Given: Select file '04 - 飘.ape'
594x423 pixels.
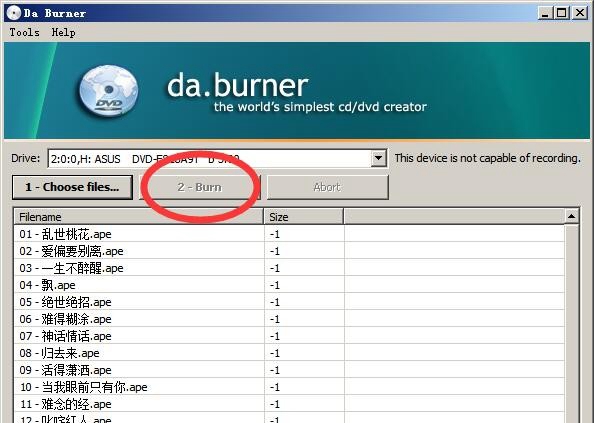Looking at the screenshot, I should pyautogui.click(x=47, y=285).
